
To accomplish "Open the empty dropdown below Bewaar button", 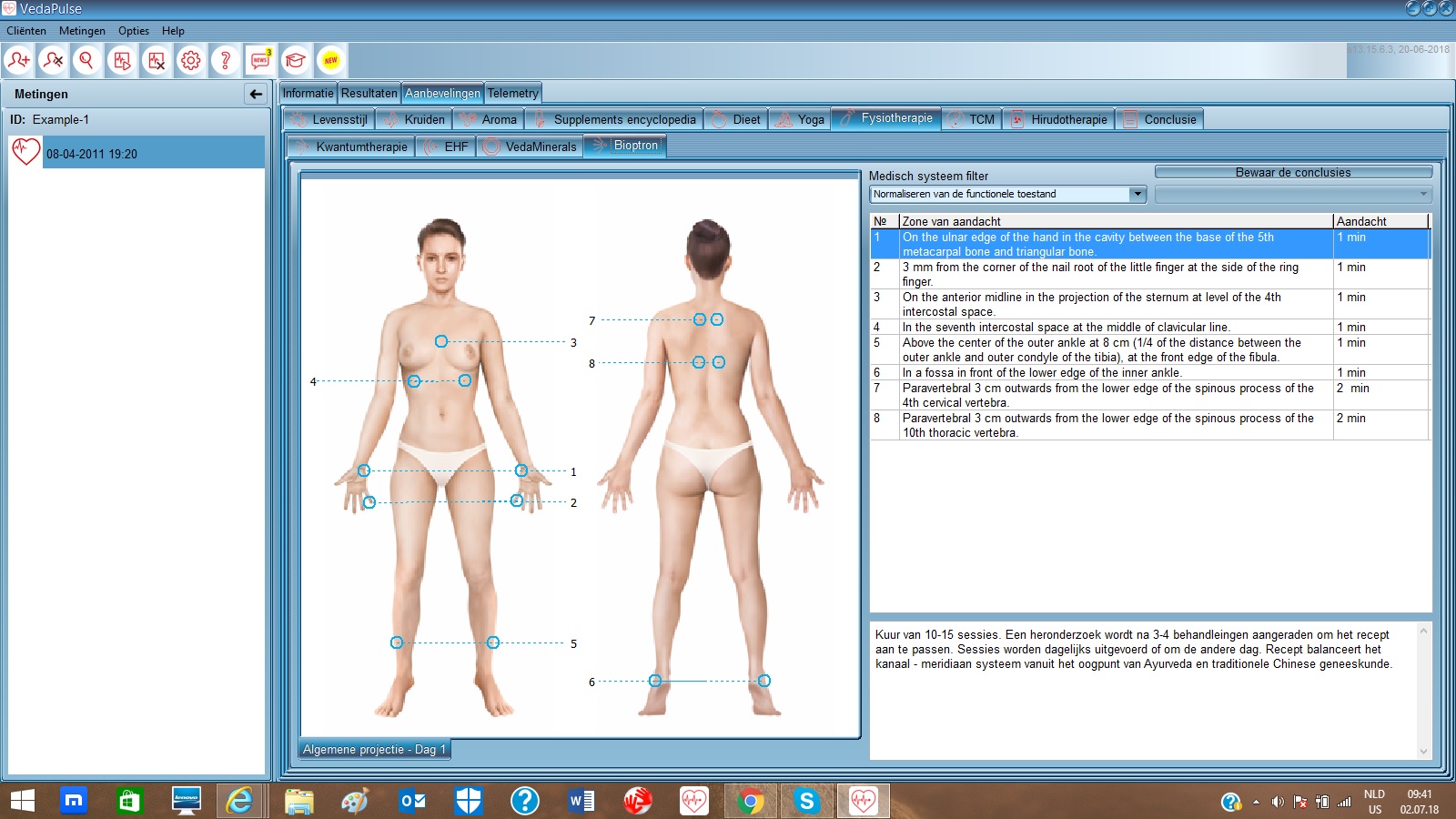I will coord(1423,194).
